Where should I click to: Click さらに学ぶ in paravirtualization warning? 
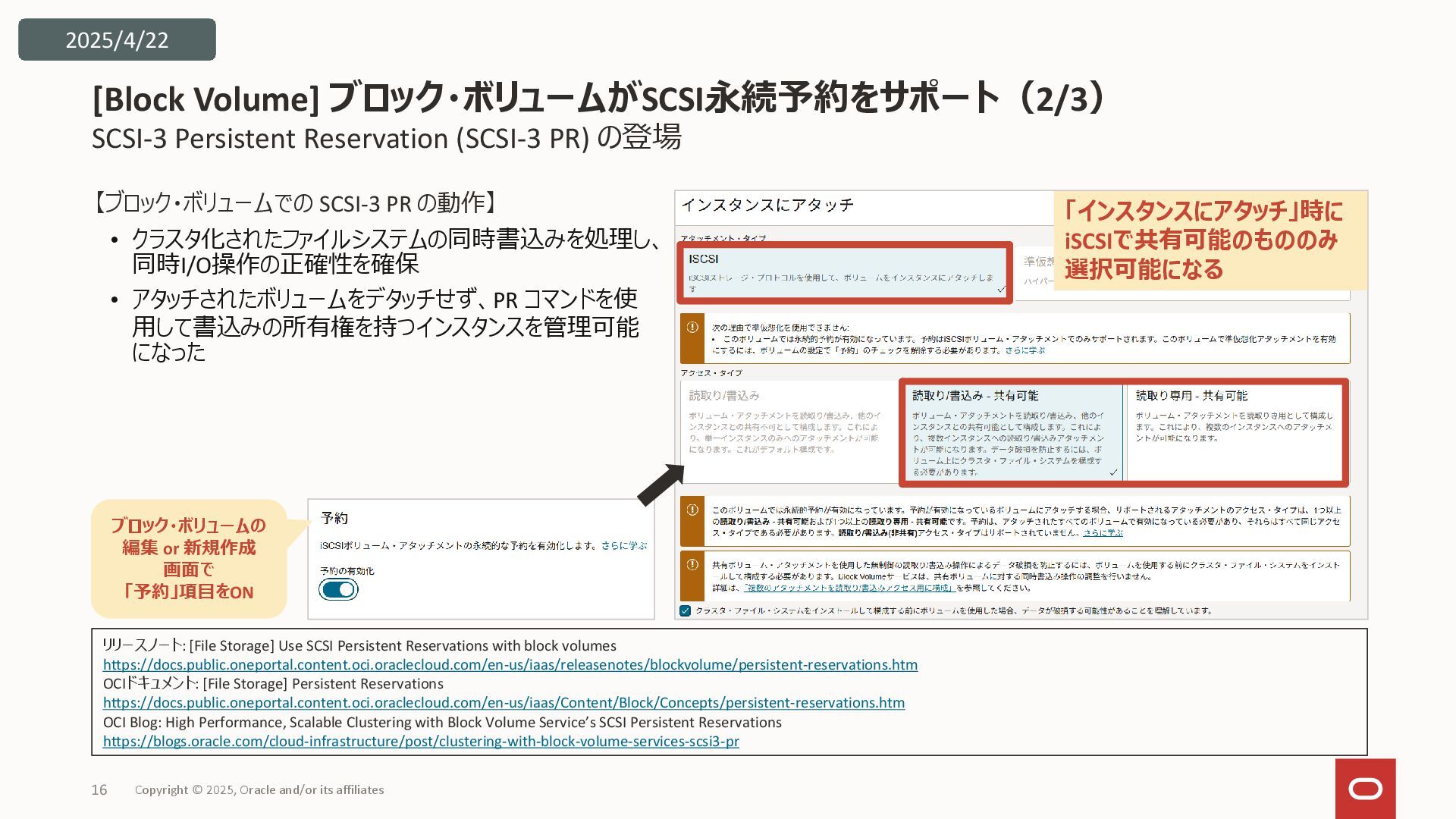tap(1025, 351)
